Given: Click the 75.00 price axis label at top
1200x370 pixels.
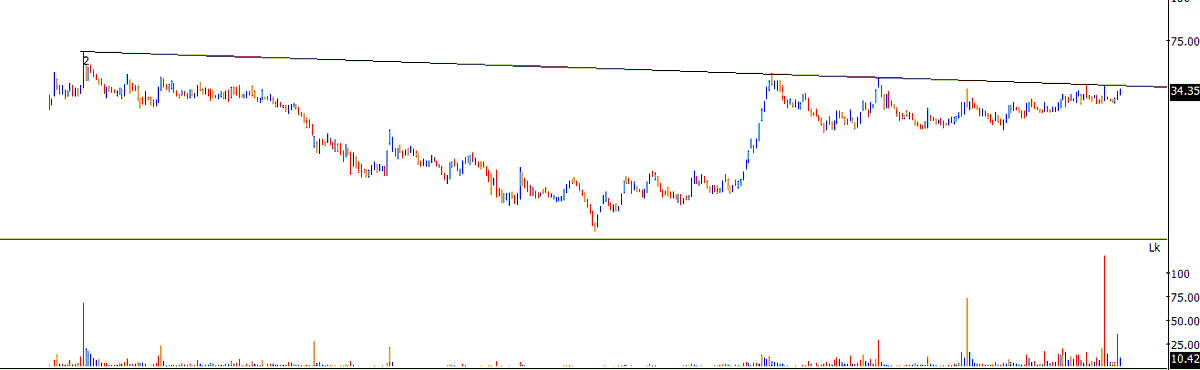Looking at the screenshot, I should [1185, 41].
